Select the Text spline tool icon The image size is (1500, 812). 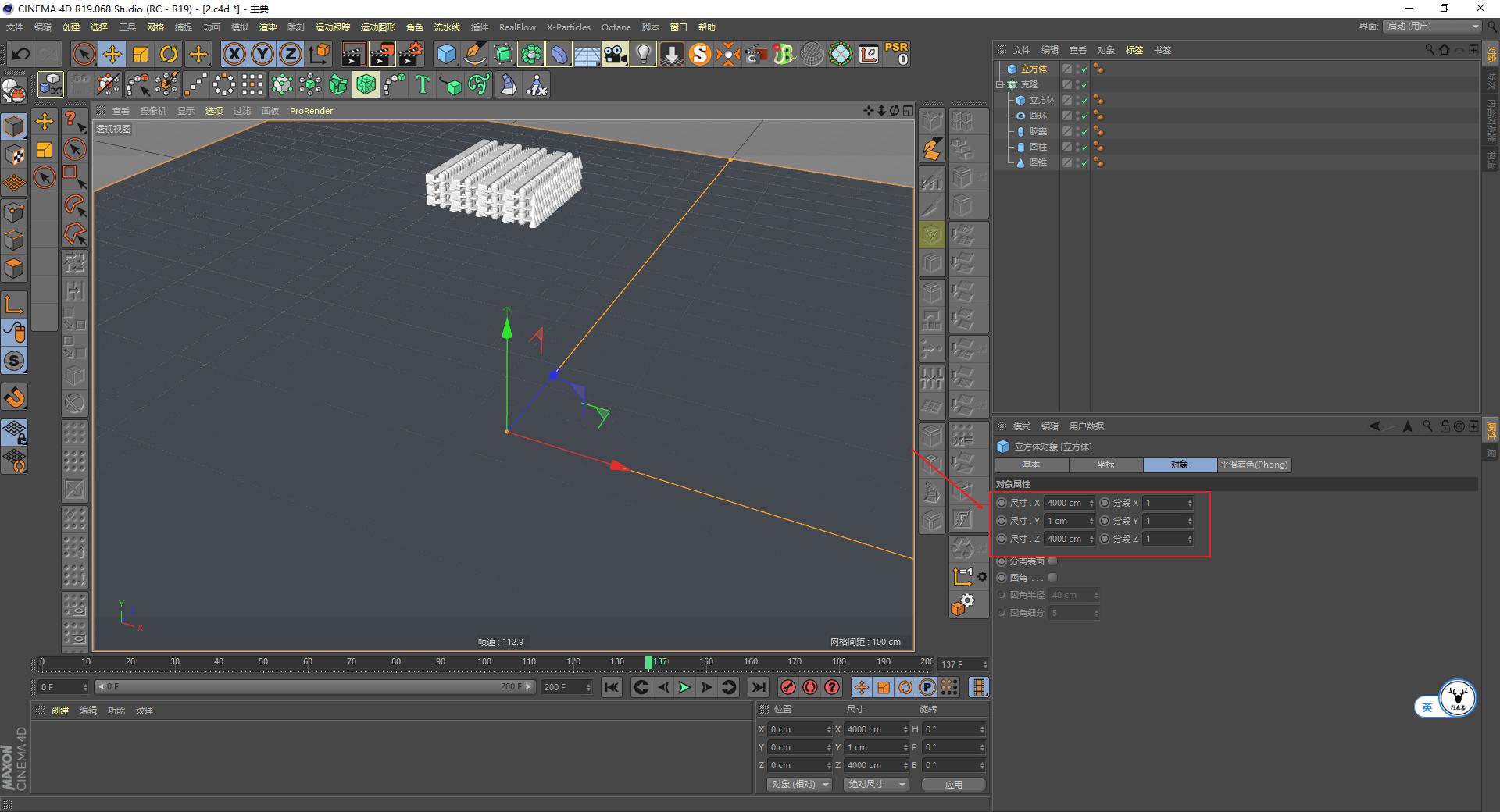[x=423, y=84]
